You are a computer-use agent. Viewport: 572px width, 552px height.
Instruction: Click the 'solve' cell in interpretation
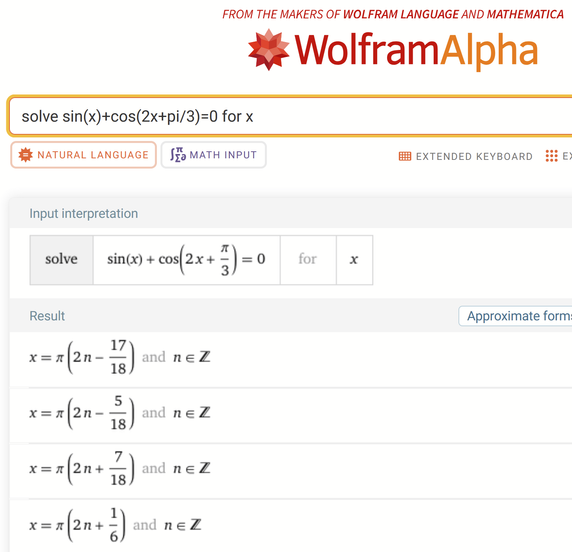pos(61,260)
